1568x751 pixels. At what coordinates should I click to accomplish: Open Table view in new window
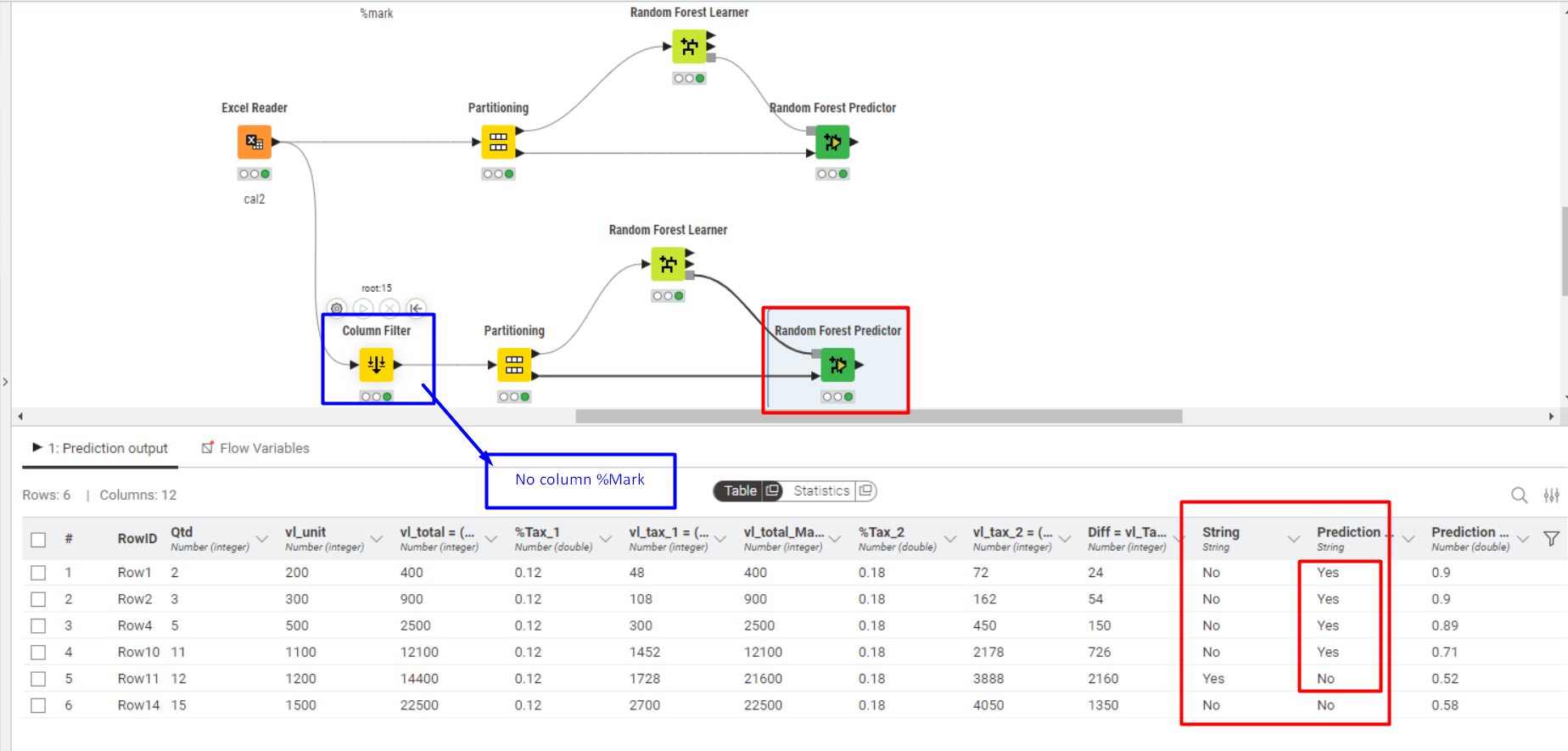(x=772, y=490)
